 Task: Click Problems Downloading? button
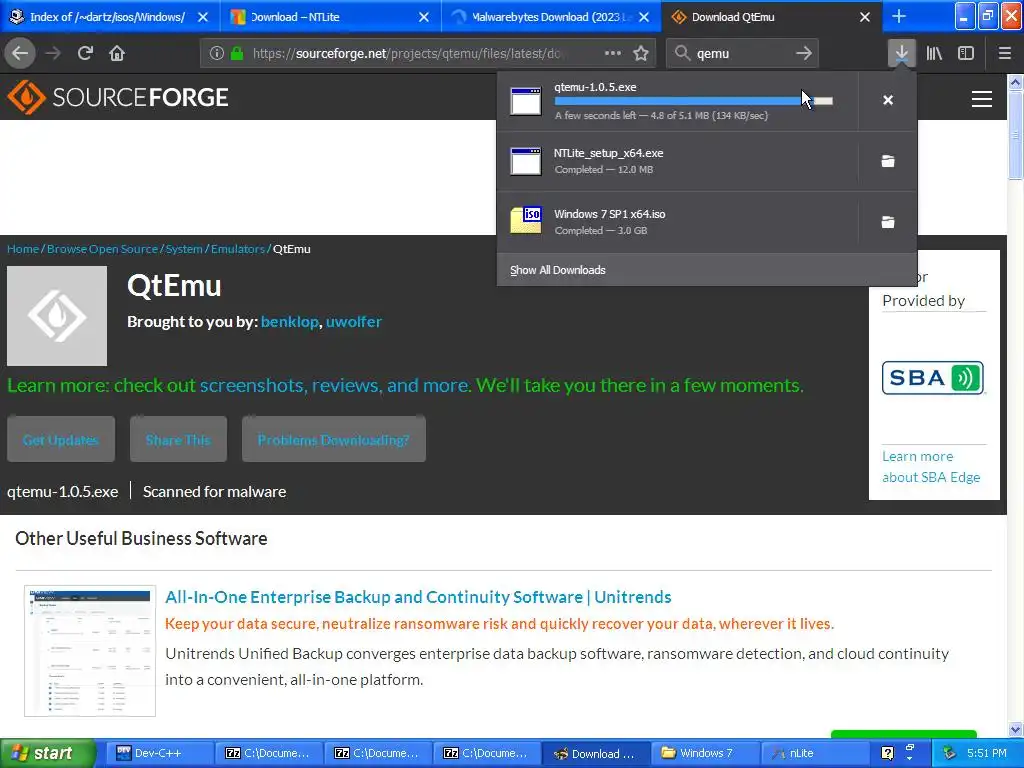(x=334, y=439)
